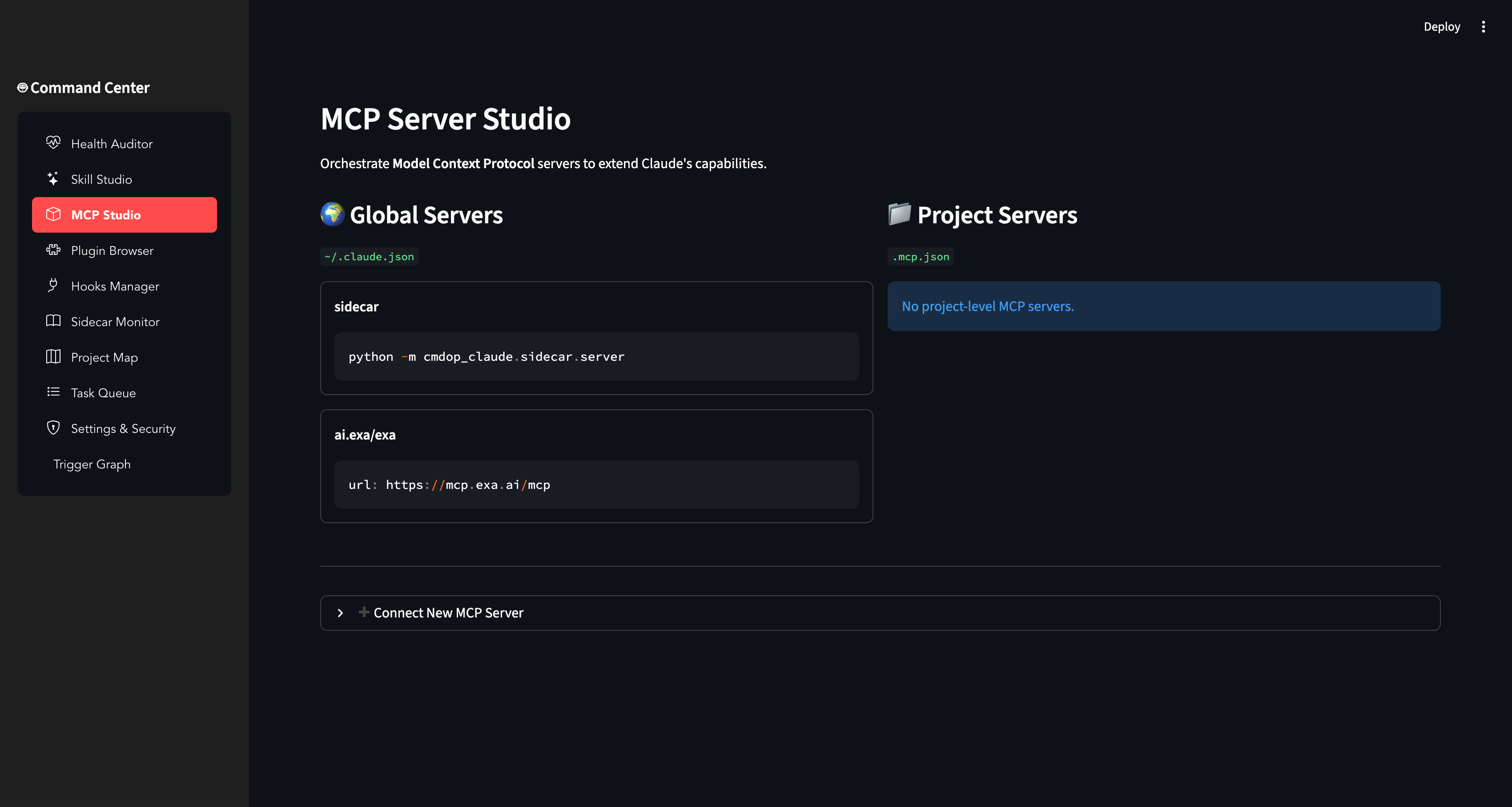Click the exa url code block
This screenshot has width=1512, height=807.
tap(596, 484)
